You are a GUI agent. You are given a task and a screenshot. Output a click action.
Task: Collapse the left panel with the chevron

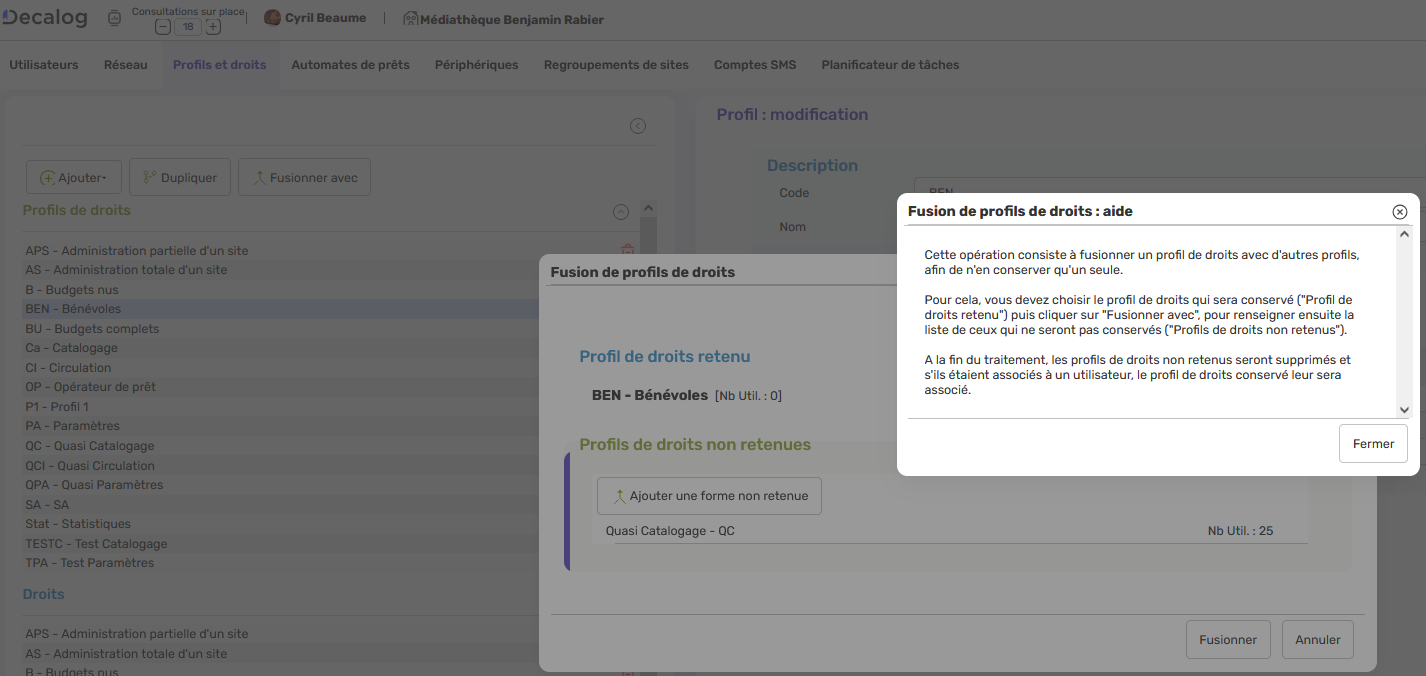(x=637, y=125)
